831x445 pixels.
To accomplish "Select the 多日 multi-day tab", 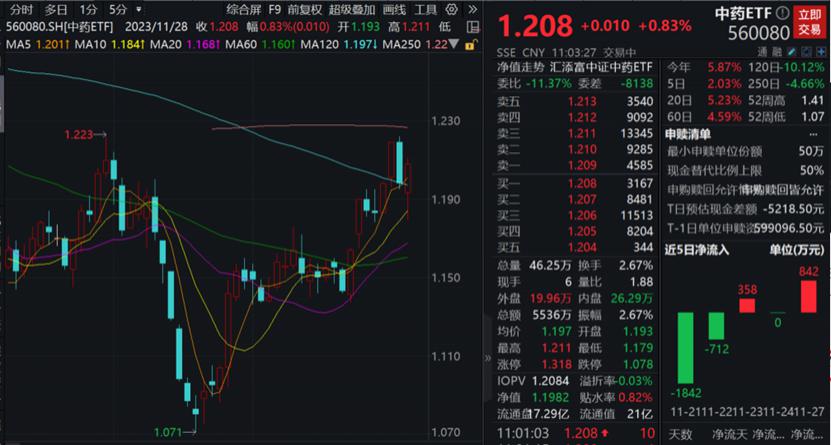I will (x=56, y=10).
